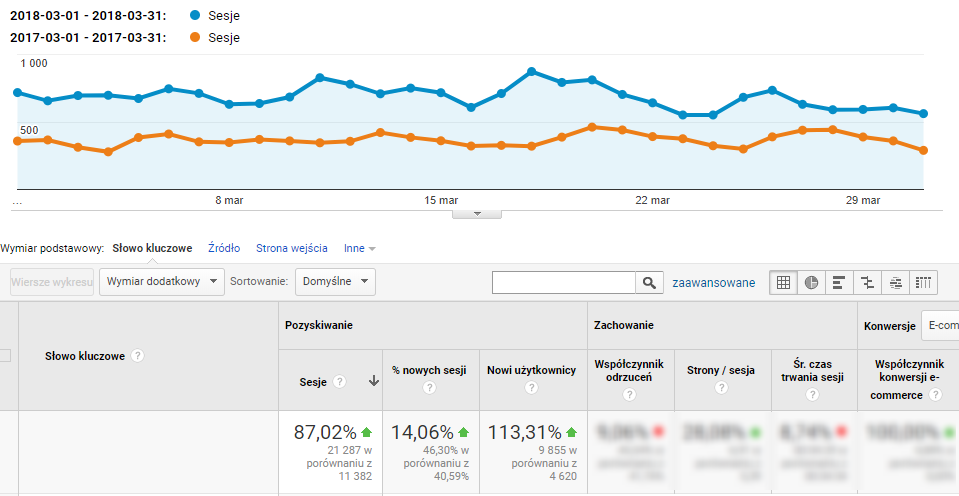The width and height of the screenshot is (959, 496).
Task: Collapse the chart using the handle below it
Action: [477, 213]
